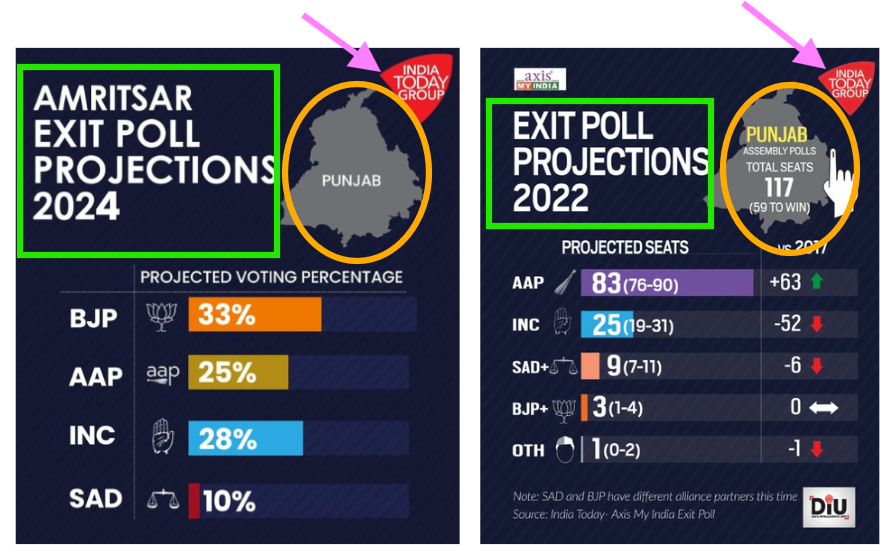Image resolution: width=893 pixels, height=553 pixels.
Task: Click the OTH icon beside 1(0-2)
Action: (x=566, y=450)
